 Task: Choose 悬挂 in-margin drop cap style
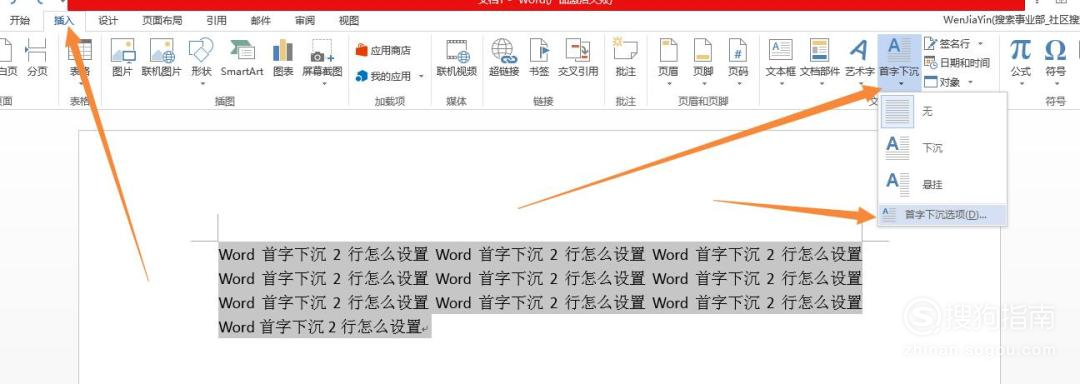click(x=942, y=183)
